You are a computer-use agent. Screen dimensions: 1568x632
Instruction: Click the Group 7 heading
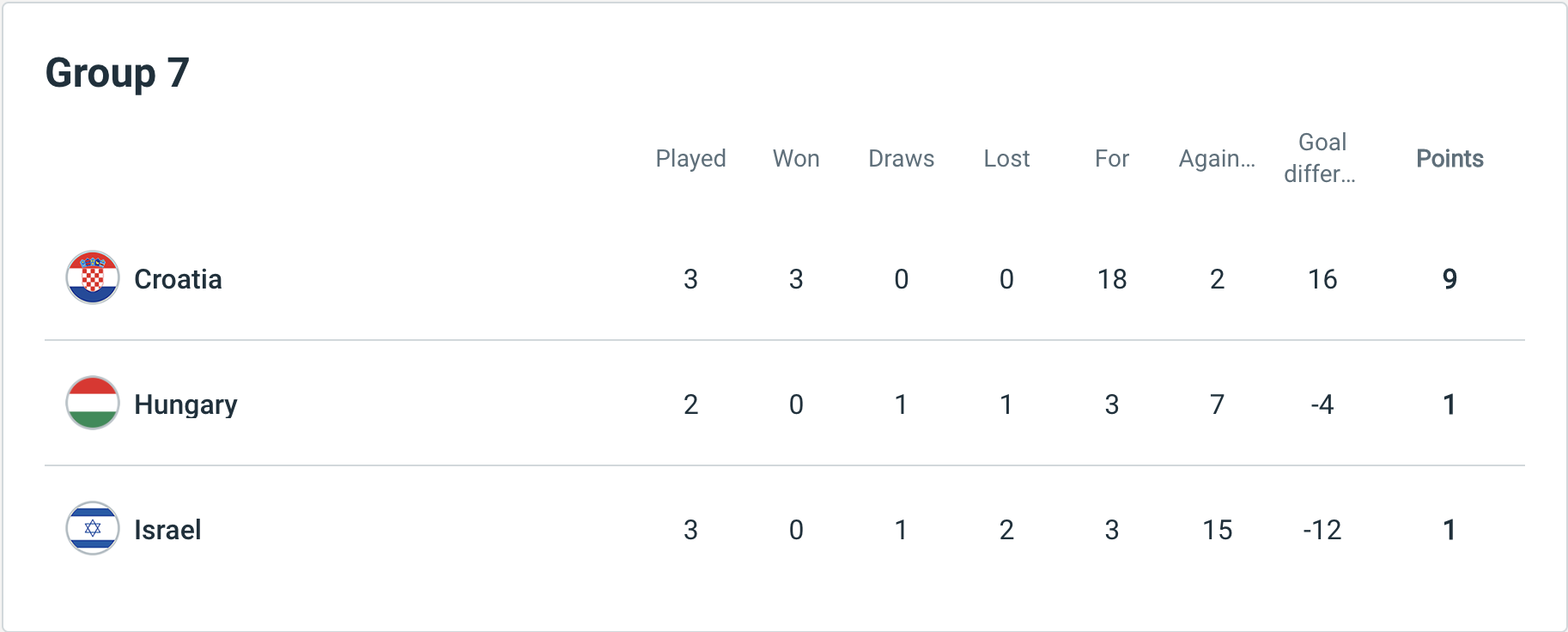pyautogui.click(x=117, y=73)
